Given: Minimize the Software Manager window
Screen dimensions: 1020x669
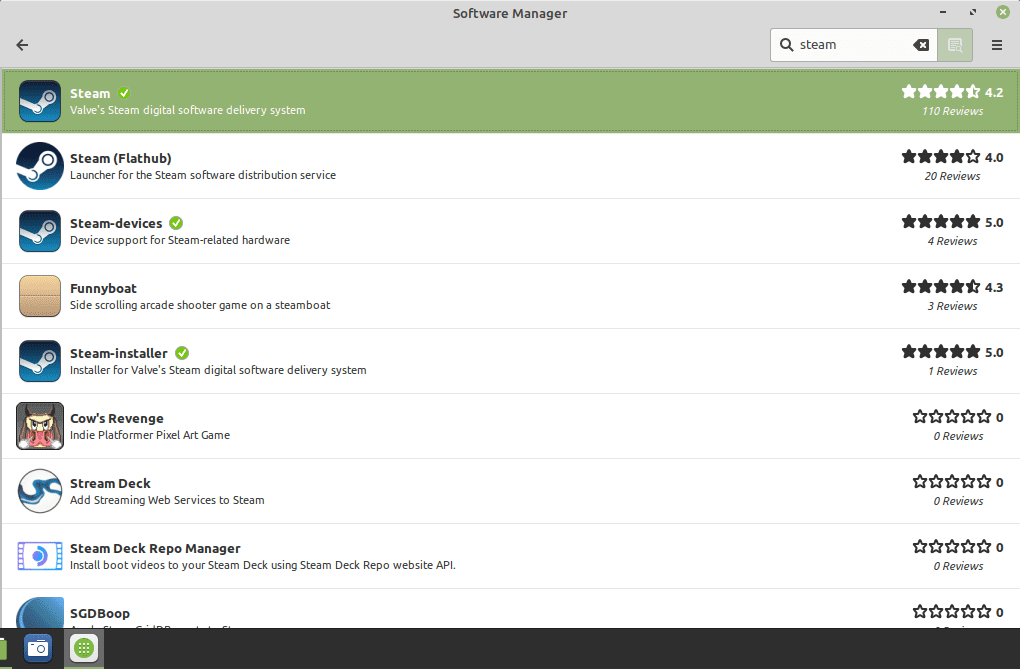Looking at the screenshot, I should [943, 12].
